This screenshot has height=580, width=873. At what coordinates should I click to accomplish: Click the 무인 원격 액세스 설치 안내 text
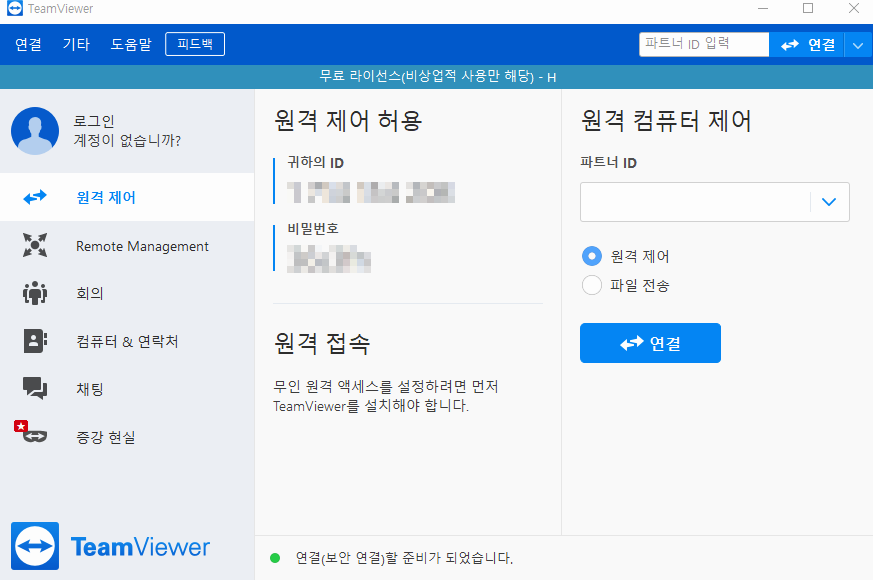tap(385, 396)
